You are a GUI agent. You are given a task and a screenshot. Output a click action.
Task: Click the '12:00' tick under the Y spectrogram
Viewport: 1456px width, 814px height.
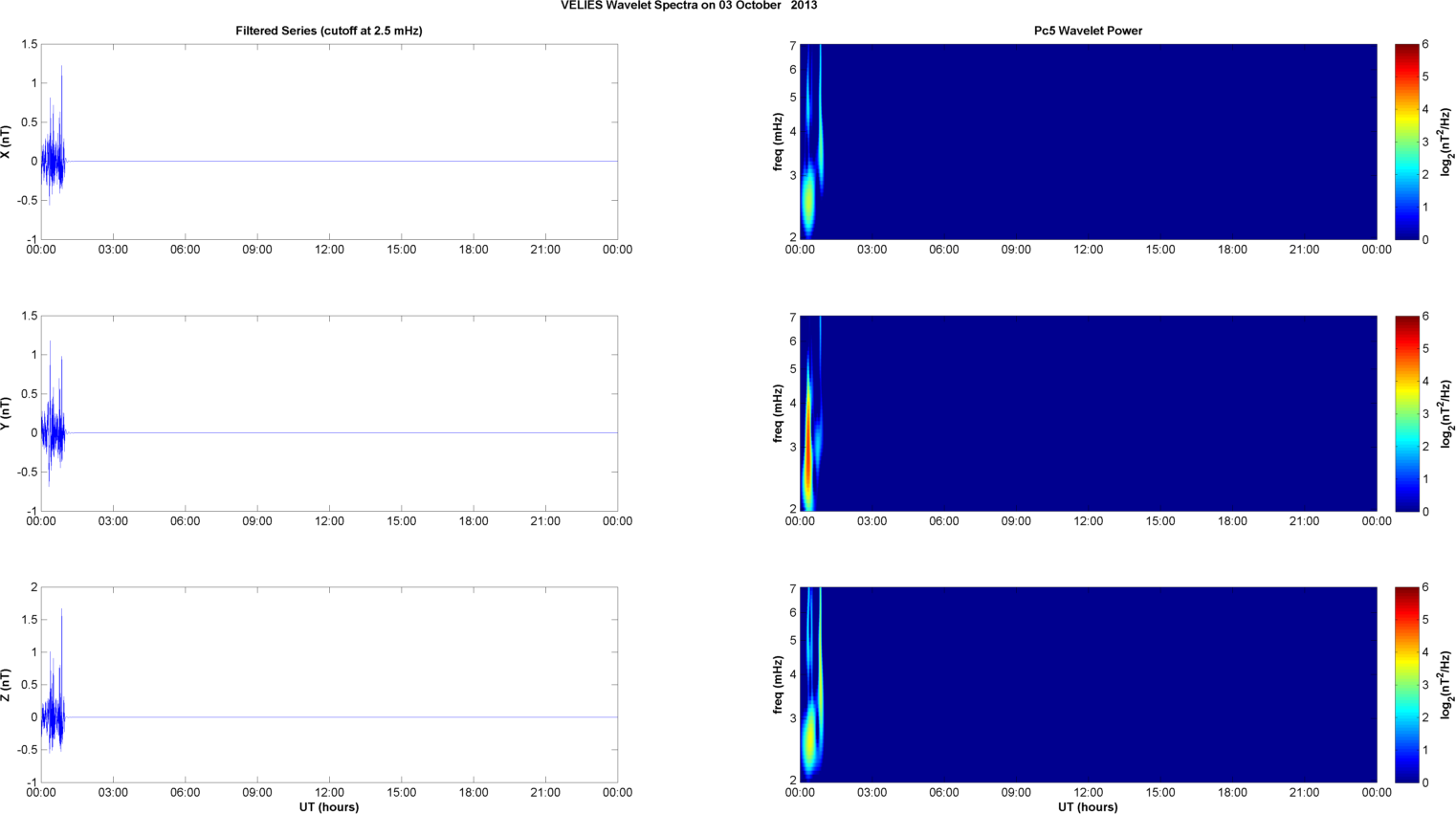pos(1088,521)
